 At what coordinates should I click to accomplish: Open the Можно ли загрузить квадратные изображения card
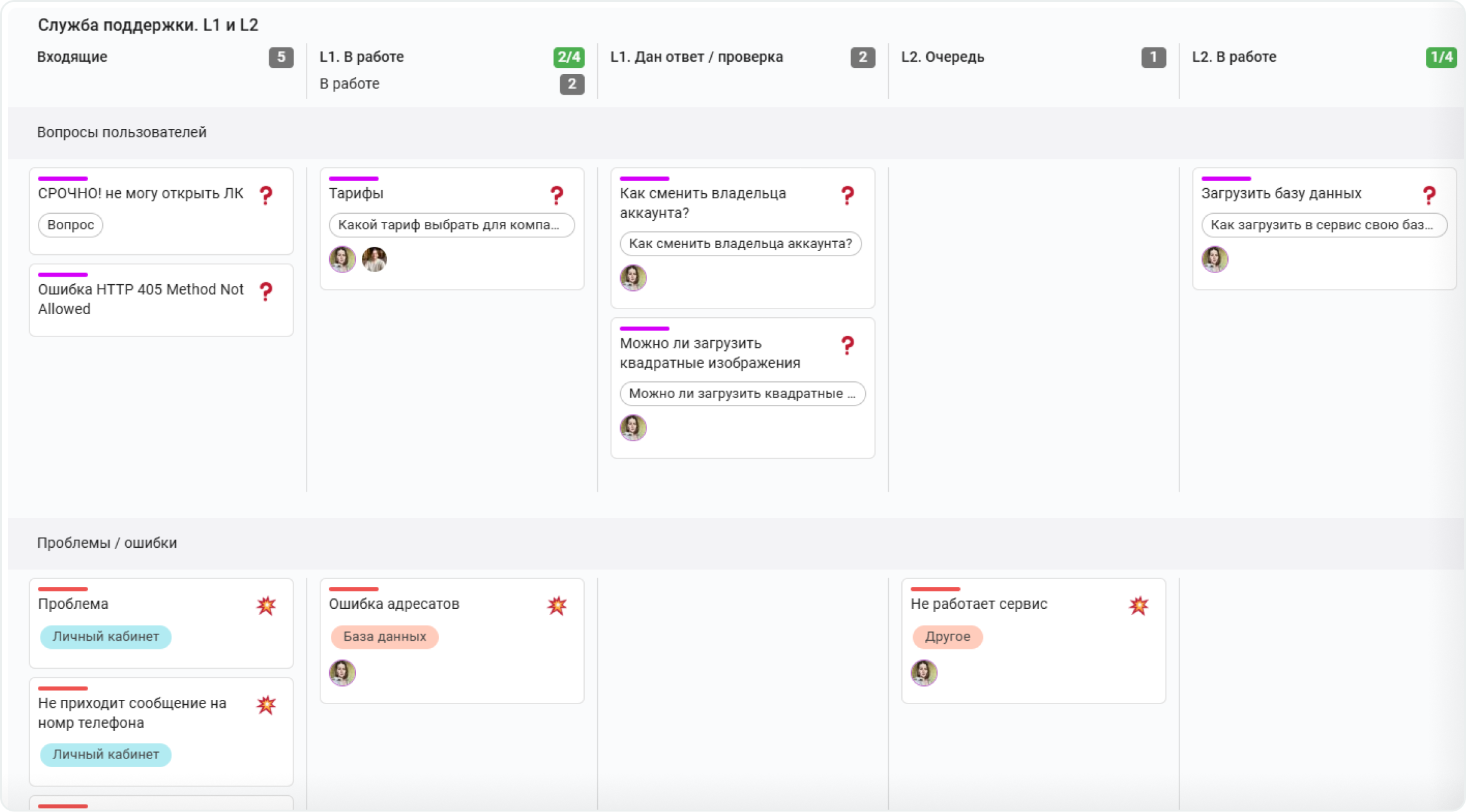(x=743, y=388)
